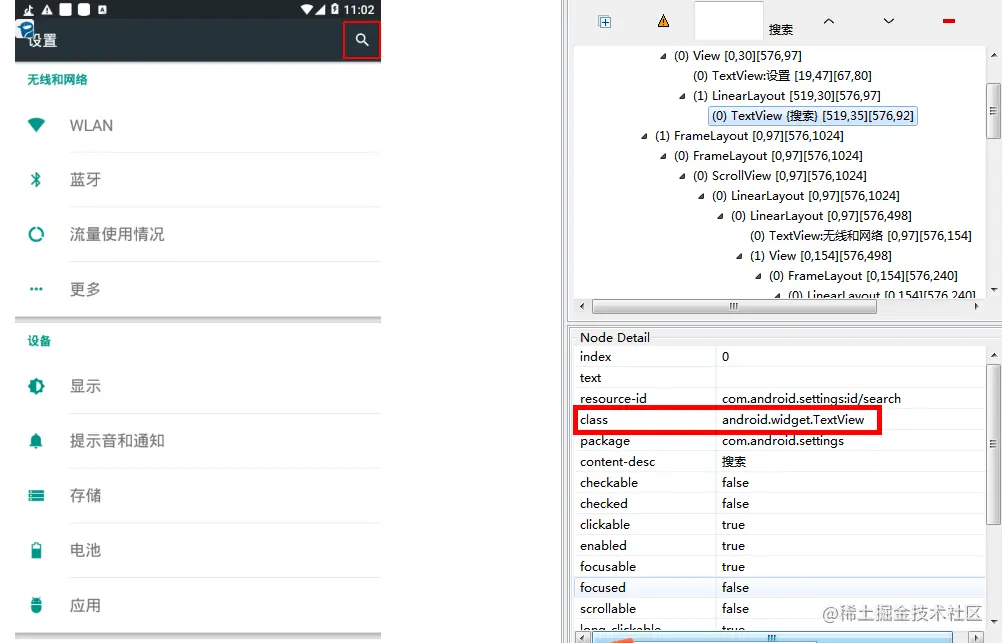The image size is (1002, 643).
Task: Open the 提示音和通知 settings entry
Action: (x=198, y=441)
